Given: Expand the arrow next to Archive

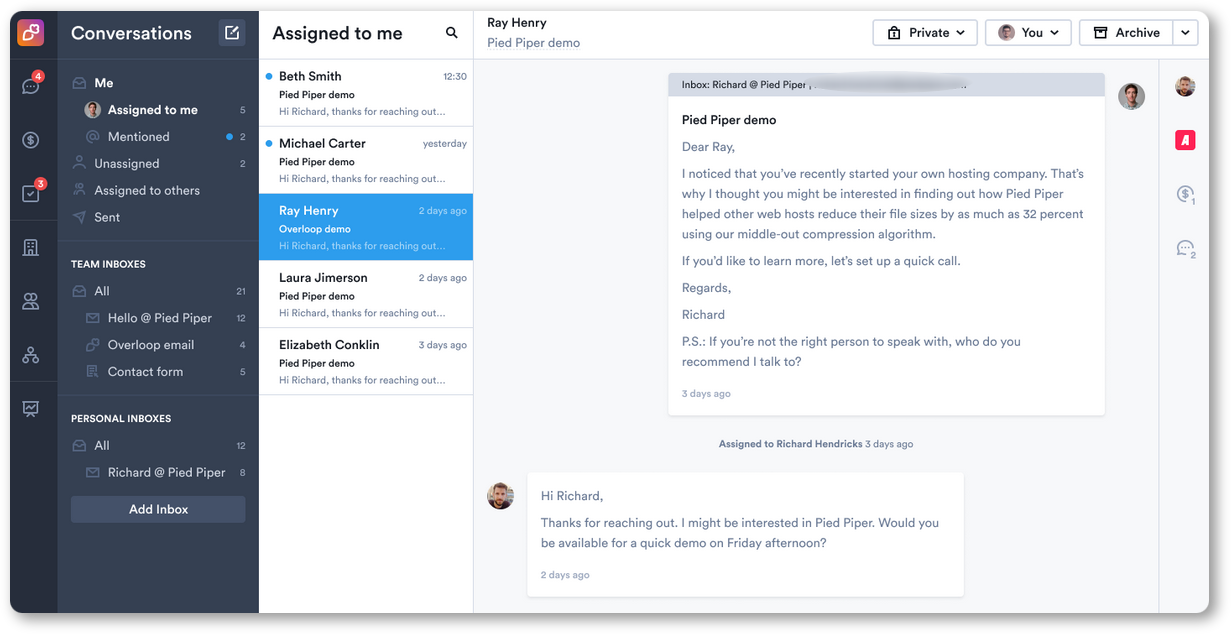Looking at the screenshot, I should 1185,33.
